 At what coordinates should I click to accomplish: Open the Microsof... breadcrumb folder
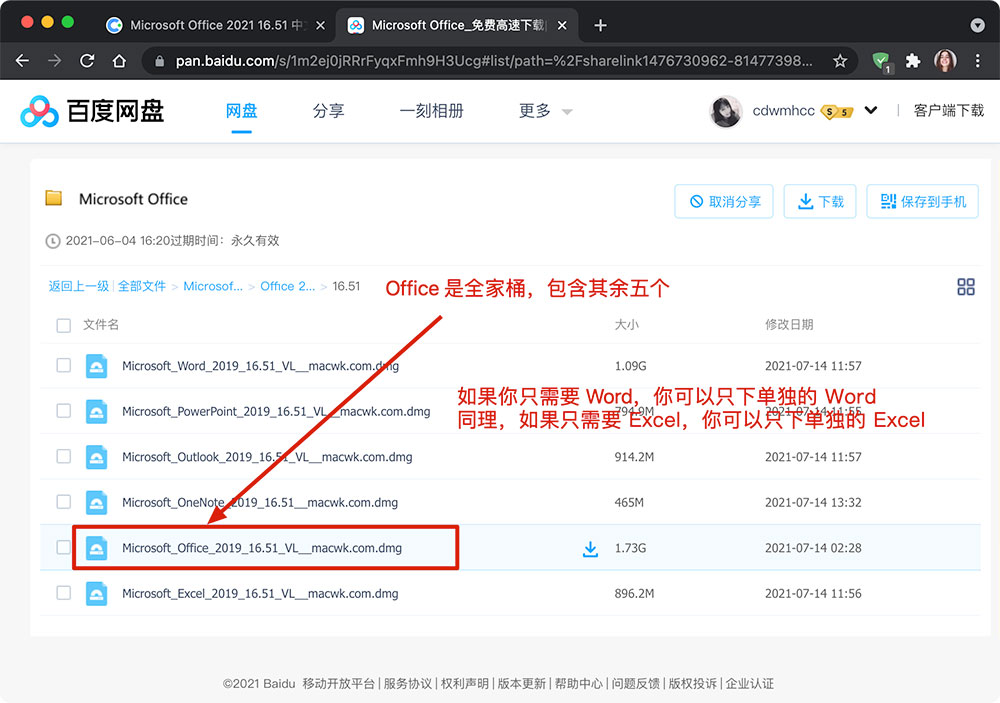point(213,286)
